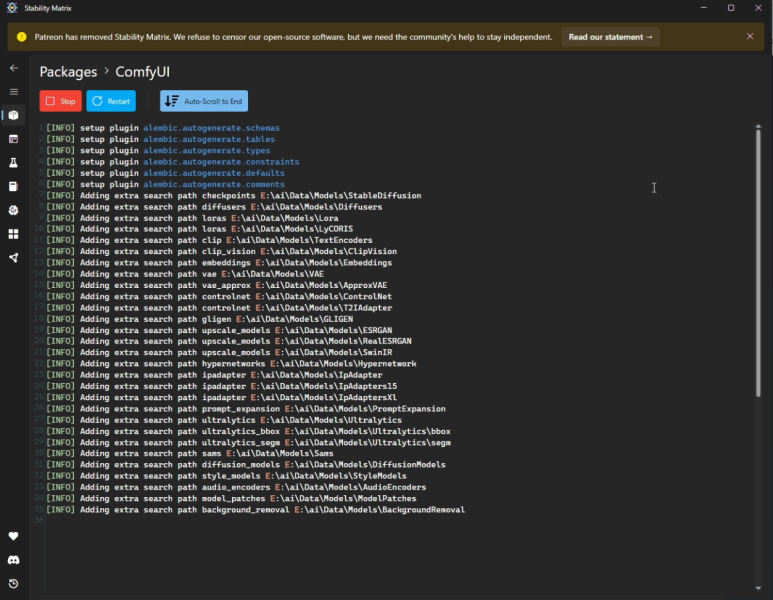Screen dimensions: 773x600
Task: Click the StyleModels path log line
Action: [226, 476]
